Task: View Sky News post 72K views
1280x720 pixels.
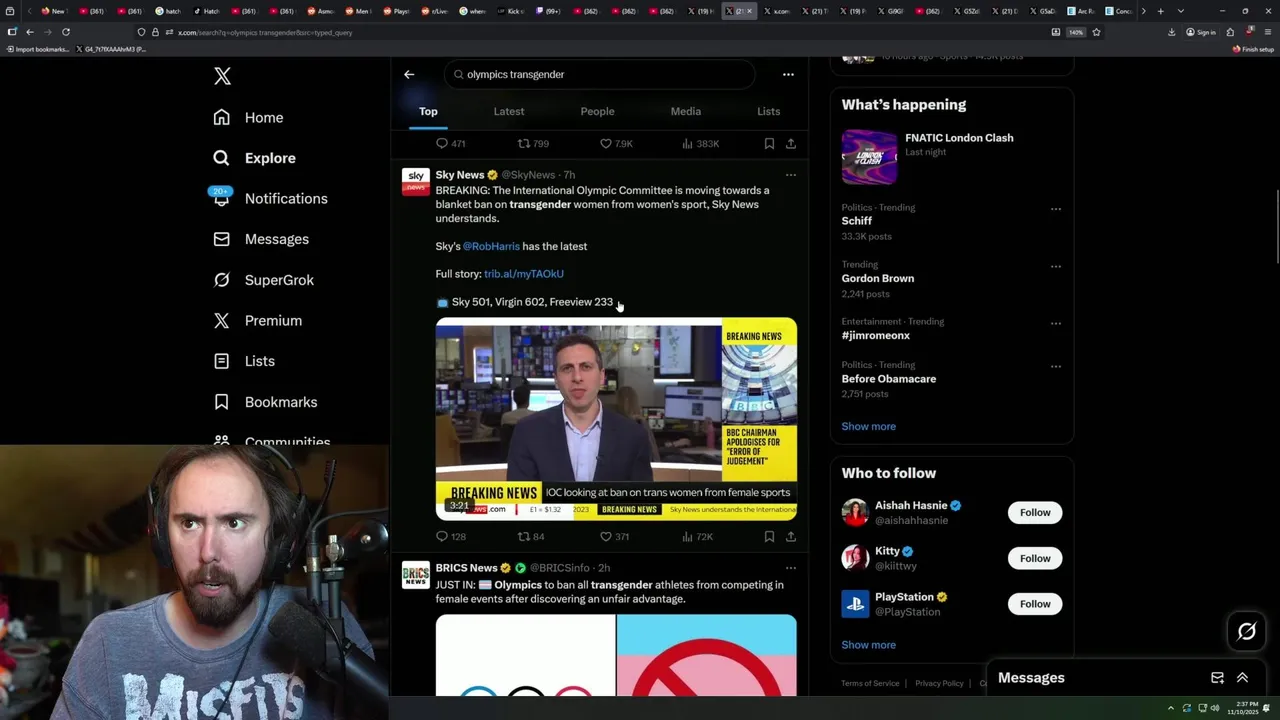Action: pyautogui.click(x=697, y=537)
